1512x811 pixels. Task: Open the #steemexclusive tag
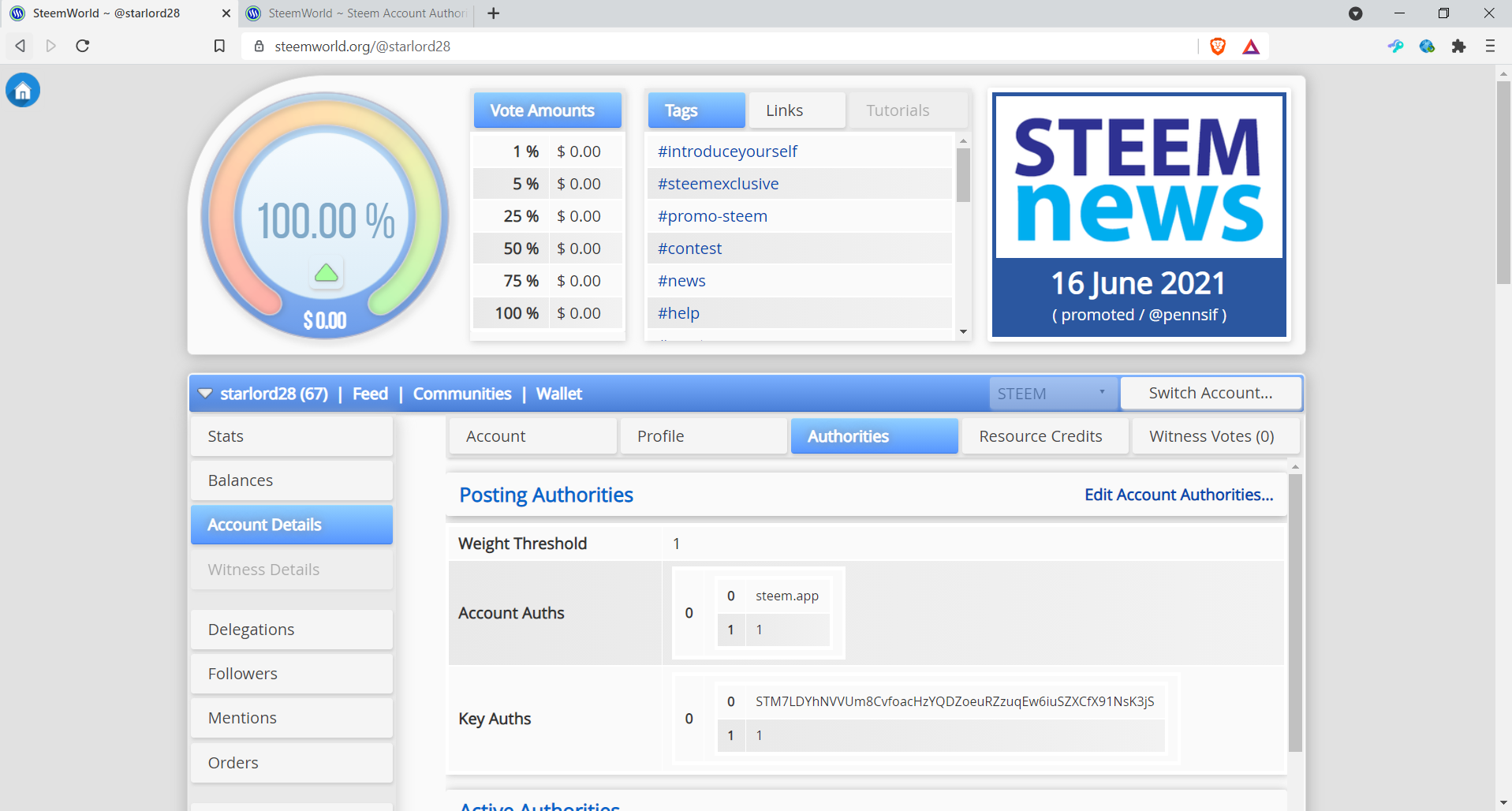tap(718, 184)
